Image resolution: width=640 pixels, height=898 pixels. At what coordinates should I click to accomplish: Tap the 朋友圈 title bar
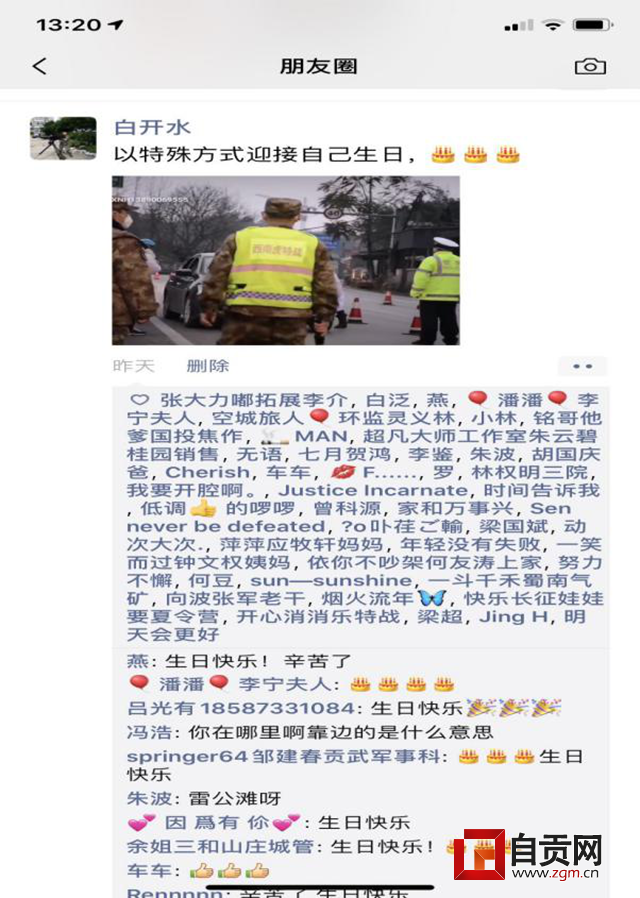pyautogui.click(x=319, y=66)
